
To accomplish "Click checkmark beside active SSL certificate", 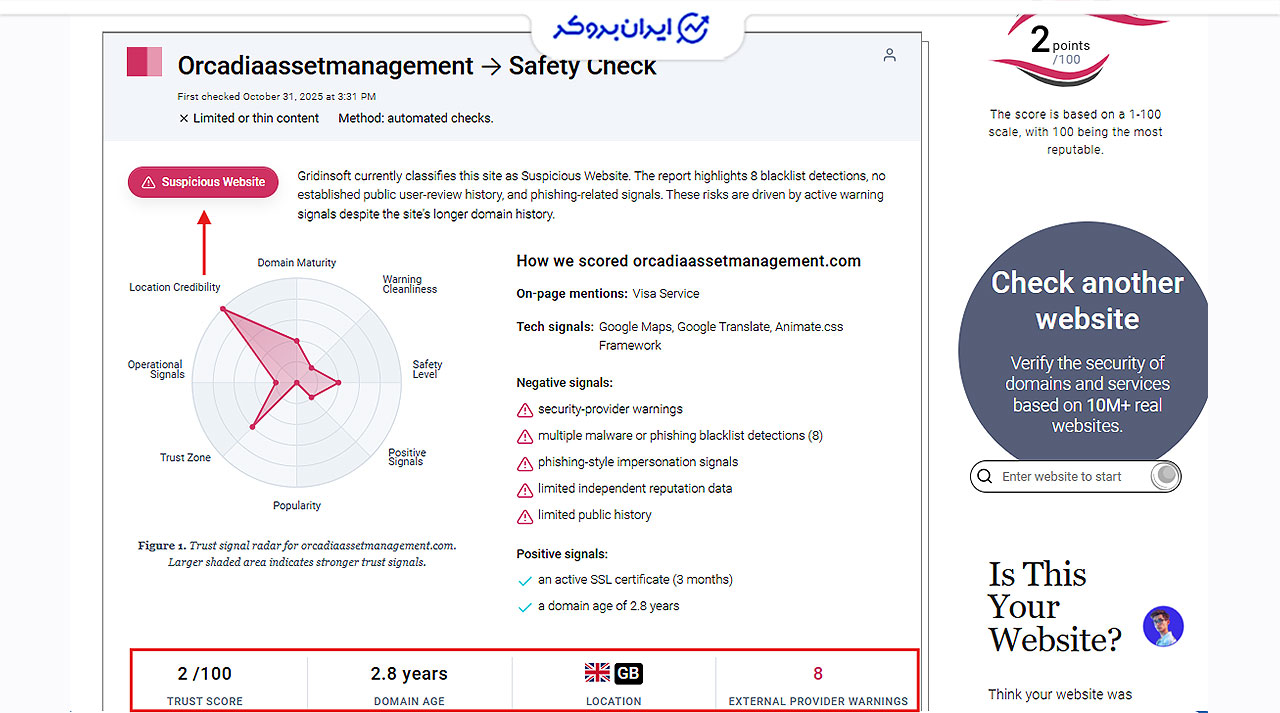I will coord(525,581).
